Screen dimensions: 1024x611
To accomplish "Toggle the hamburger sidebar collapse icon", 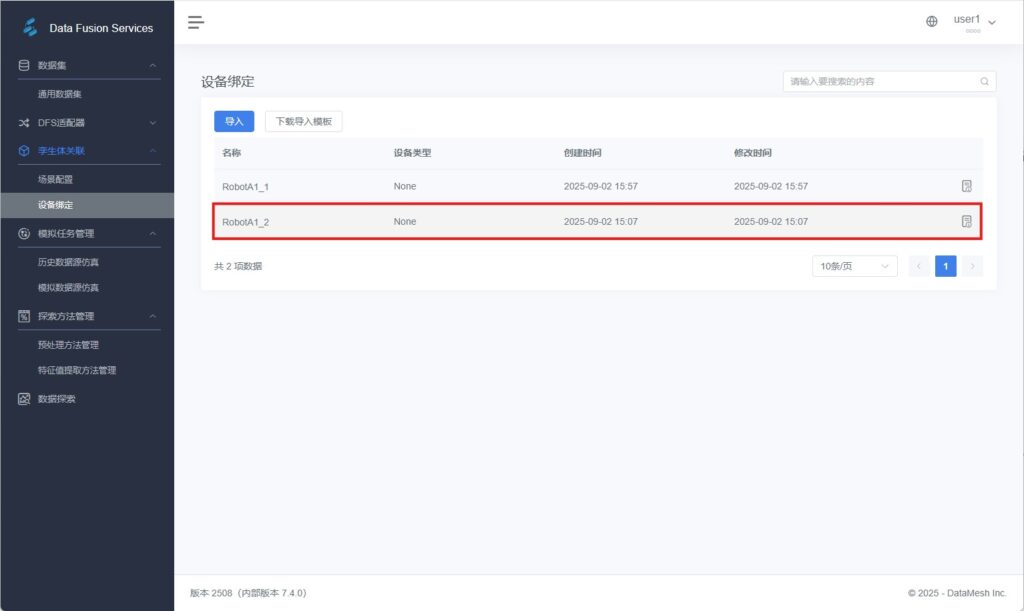I will [x=196, y=22].
